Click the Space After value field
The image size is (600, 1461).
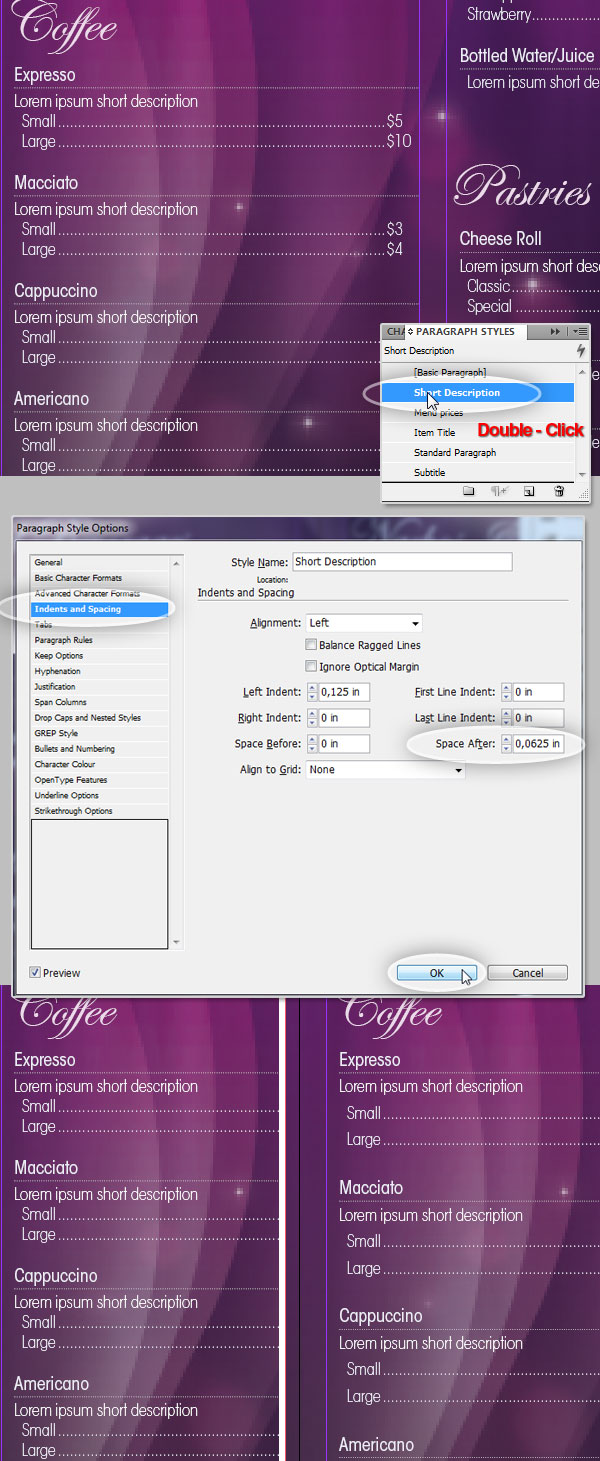coord(538,744)
